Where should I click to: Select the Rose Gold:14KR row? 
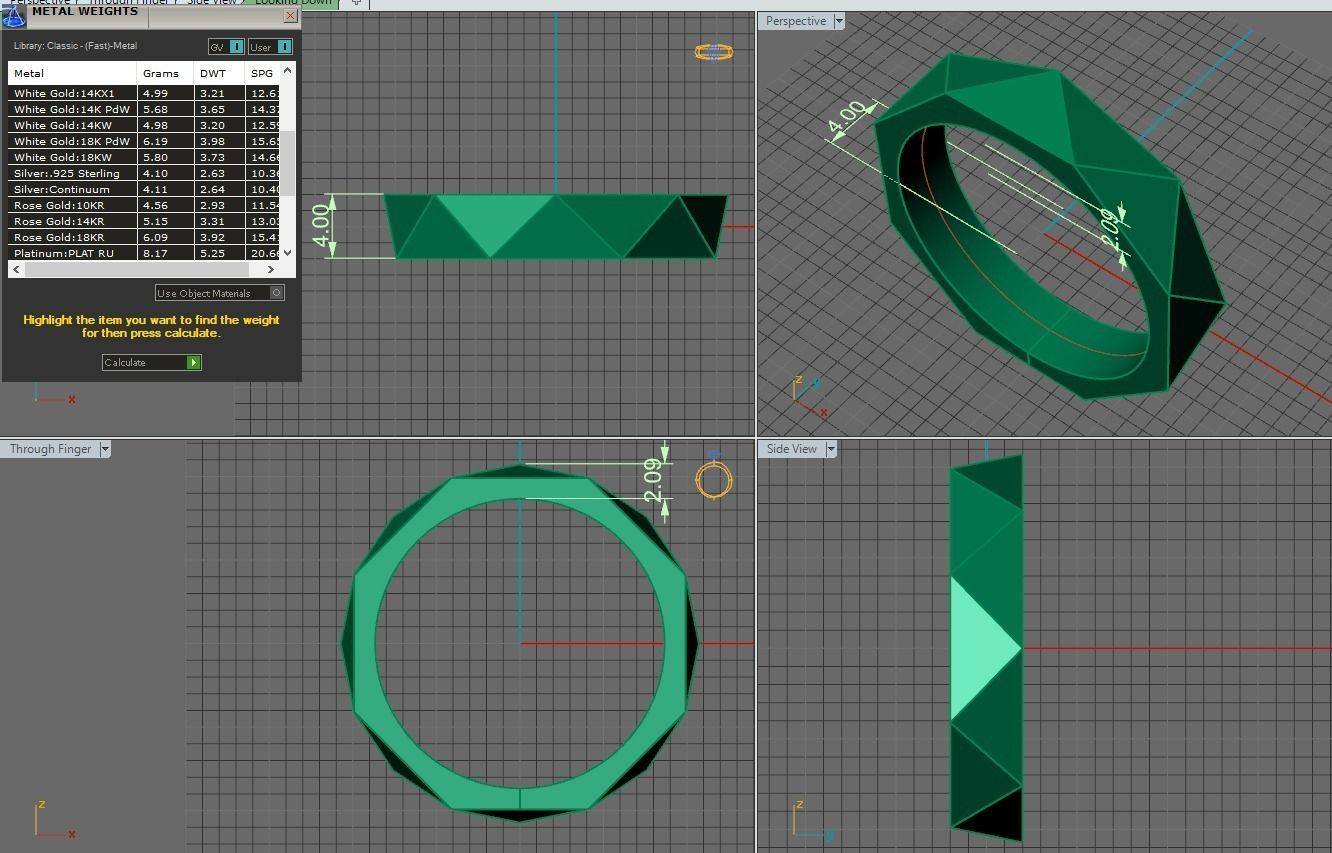pos(144,221)
